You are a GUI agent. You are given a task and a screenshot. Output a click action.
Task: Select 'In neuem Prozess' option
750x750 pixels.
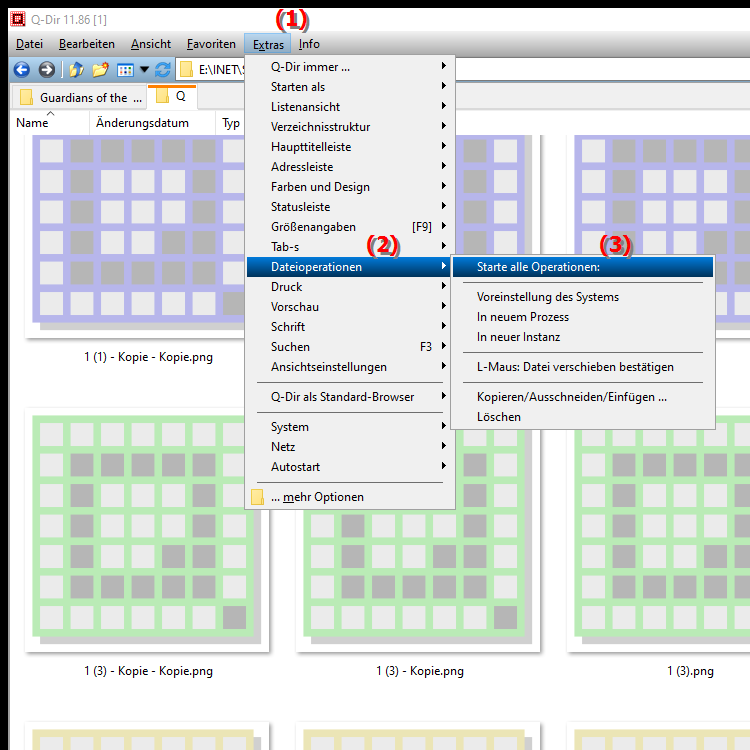click(x=523, y=317)
